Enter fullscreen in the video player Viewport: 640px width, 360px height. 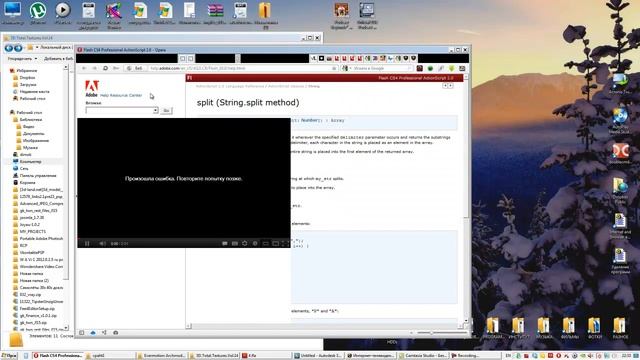(285, 243)
